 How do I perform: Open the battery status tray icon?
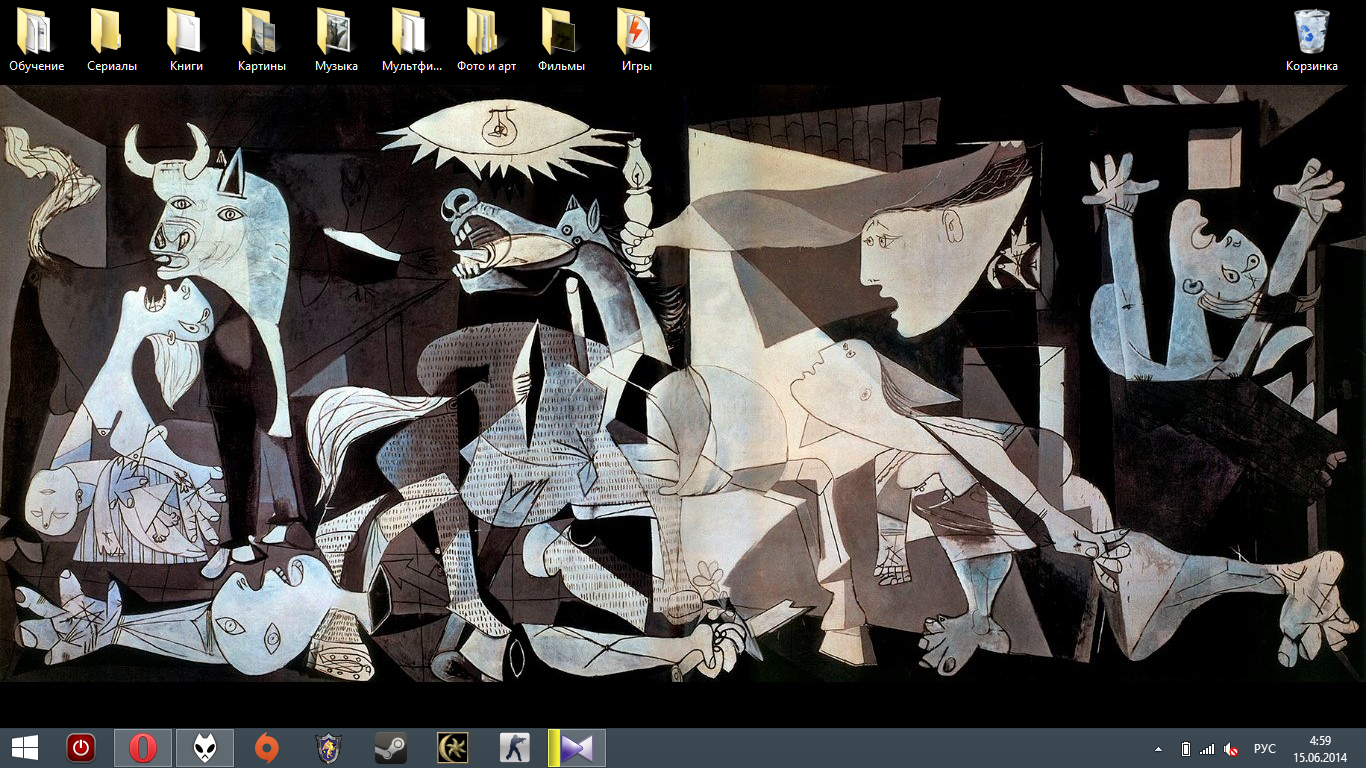pyautogui.click(x=1185, y=749)
